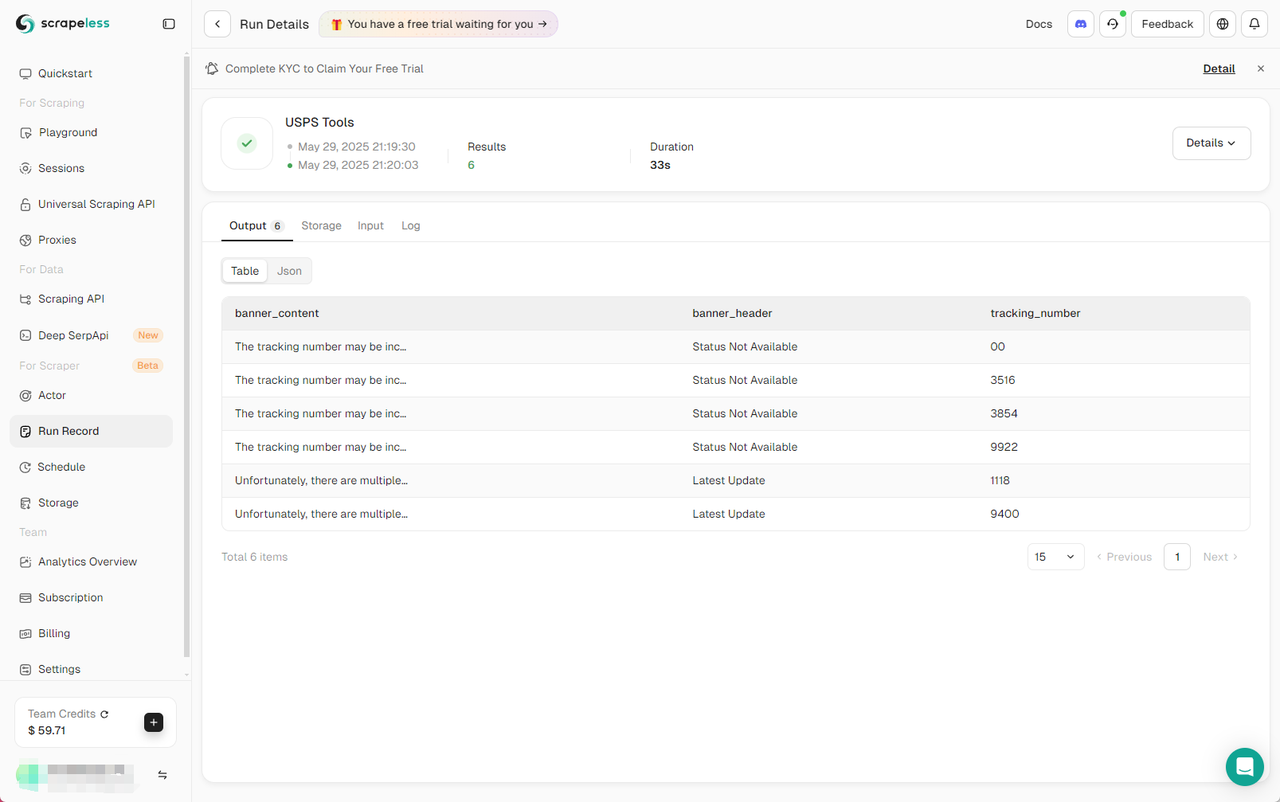The width and height of the screenshot is (1280, 802).
Task: Add team credits with plus button
Action: 153,722
